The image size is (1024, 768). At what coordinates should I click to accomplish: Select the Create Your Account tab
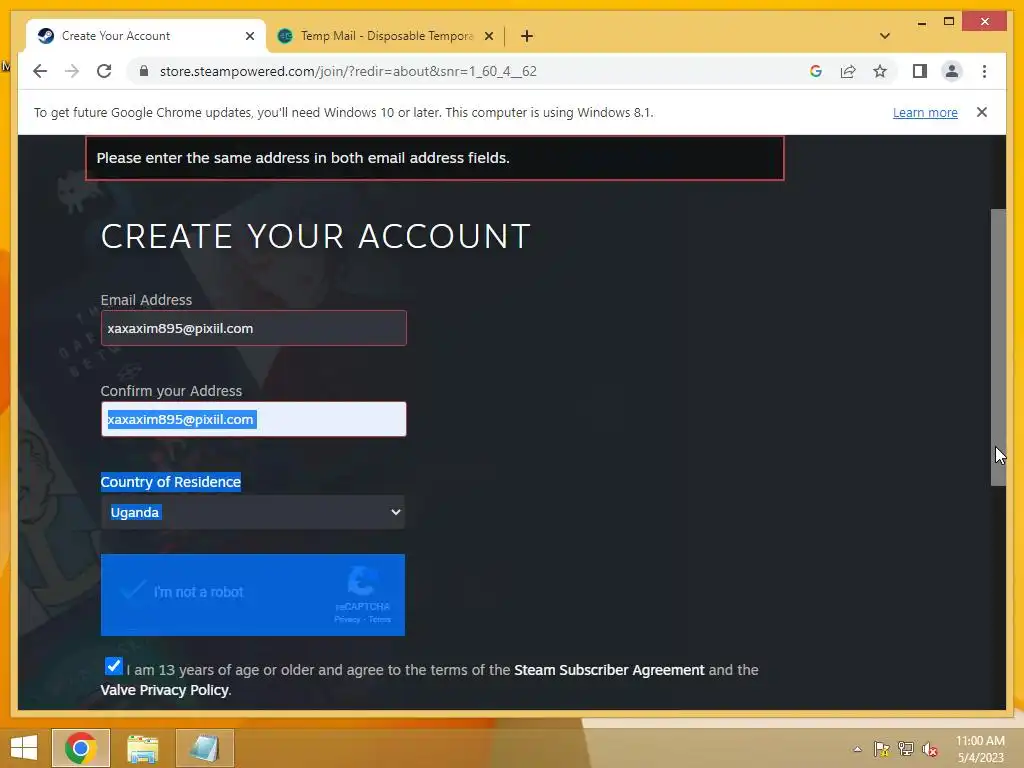pos(146,36)
